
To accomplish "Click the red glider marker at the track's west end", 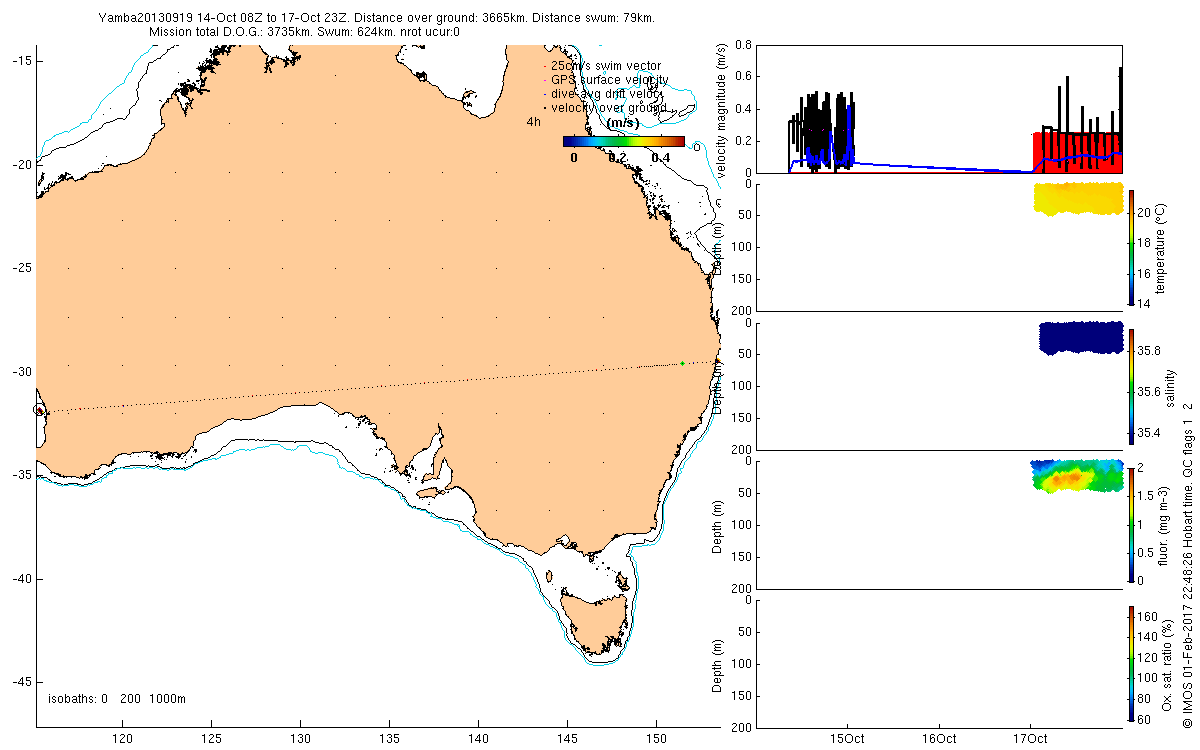I will click(x=39, y=410).
